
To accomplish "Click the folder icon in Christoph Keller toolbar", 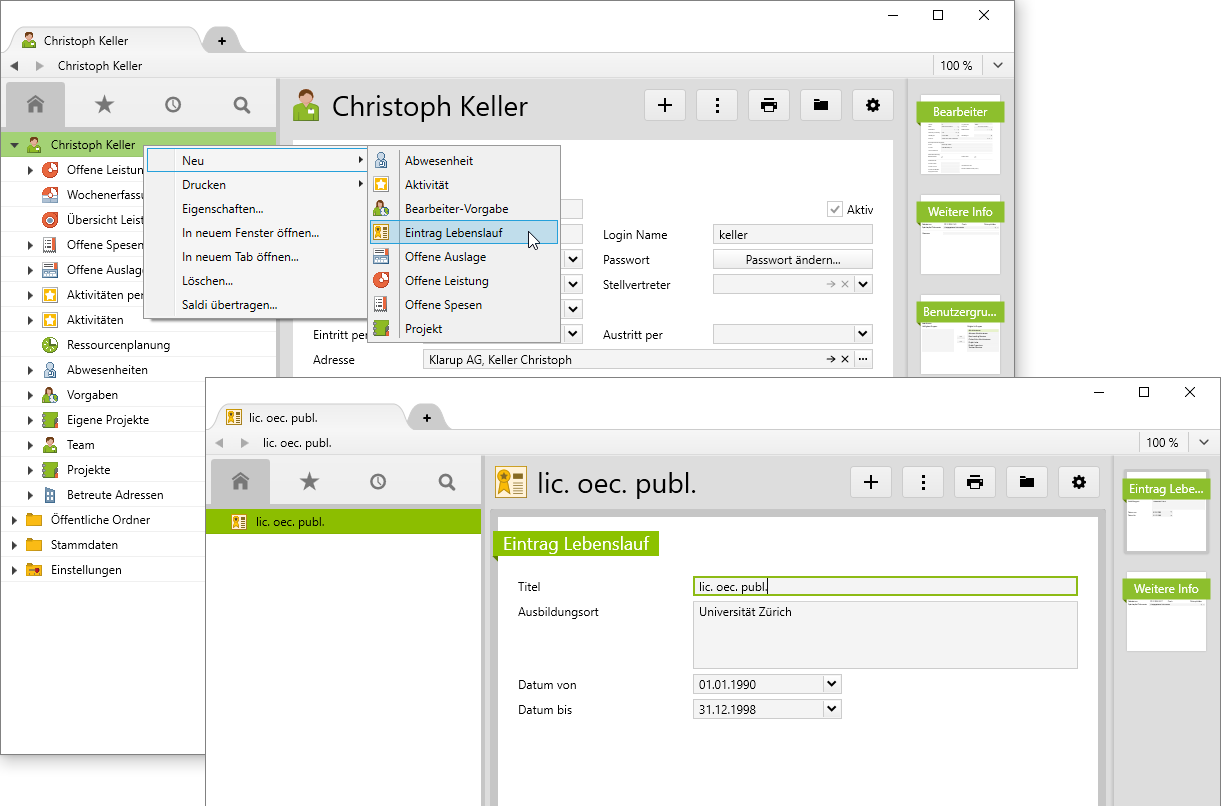I will [820, 105].
